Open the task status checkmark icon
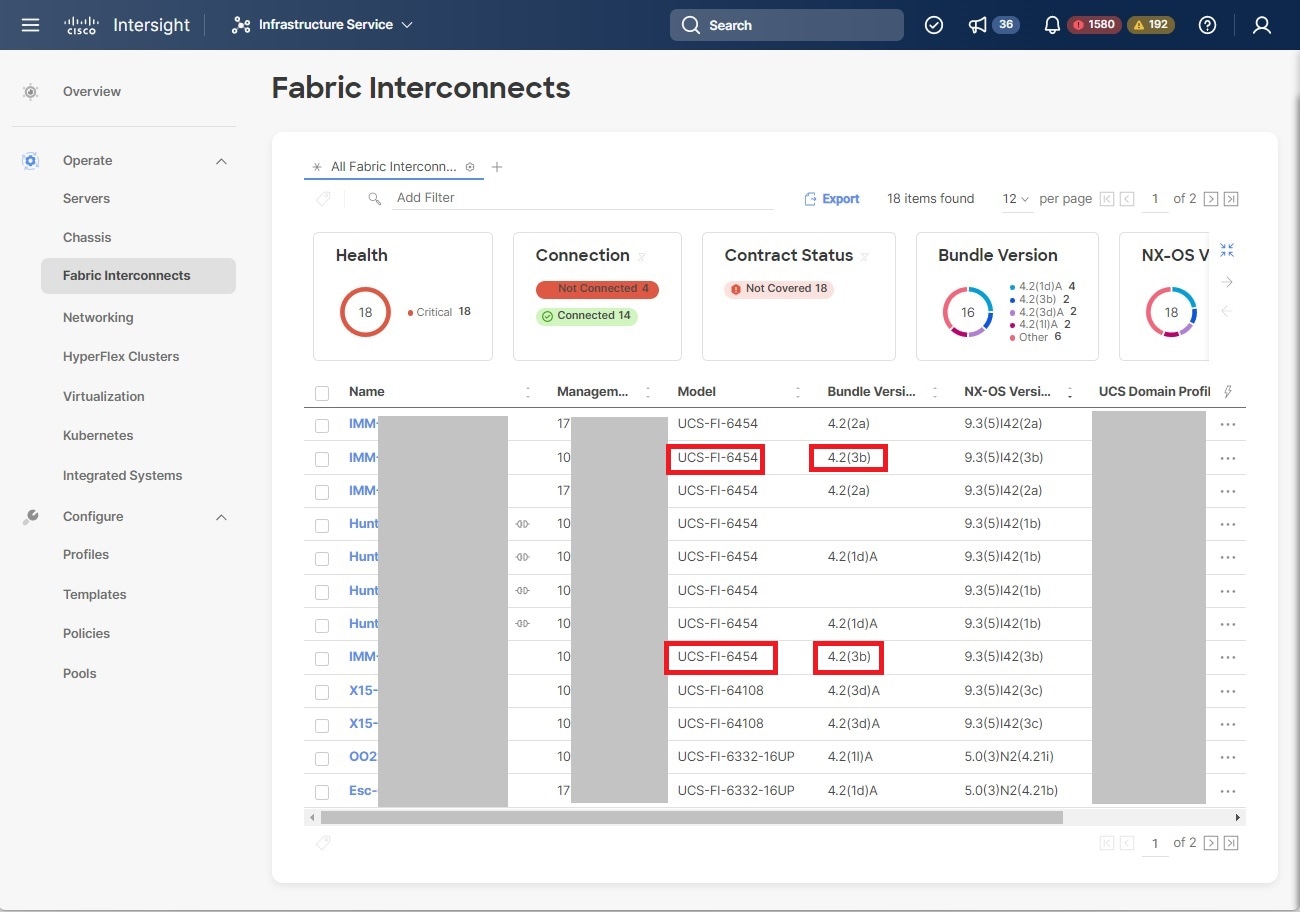1300x912 pixels. point(934,25)
